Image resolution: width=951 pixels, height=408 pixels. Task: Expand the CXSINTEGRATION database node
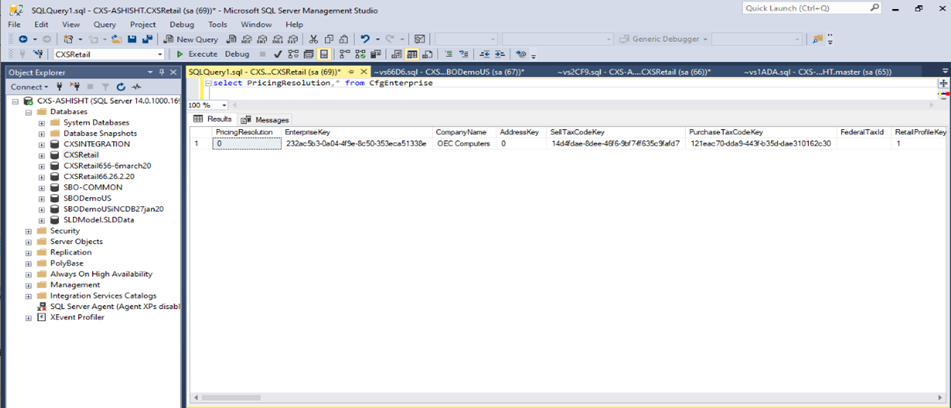click(x=42, y=144)
